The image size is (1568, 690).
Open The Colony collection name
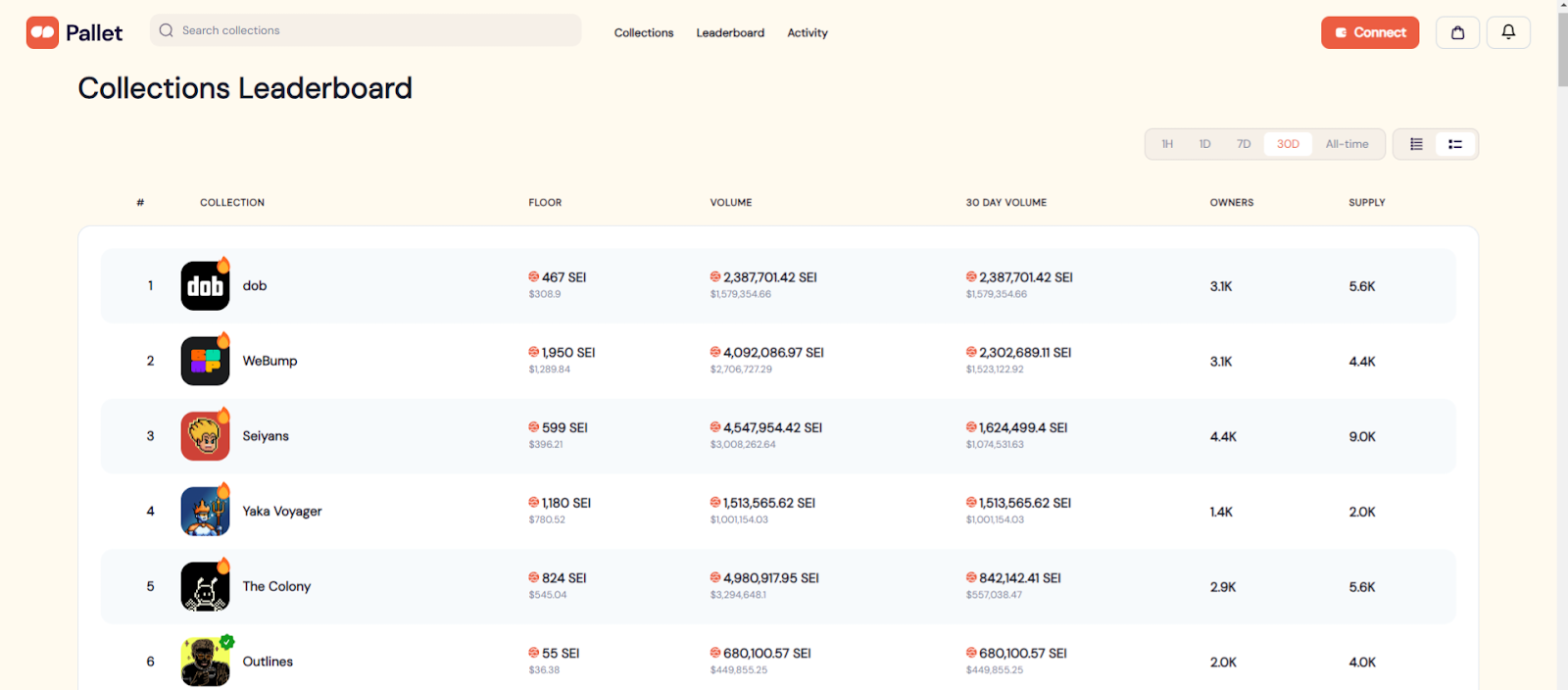(x=276, y=586)
